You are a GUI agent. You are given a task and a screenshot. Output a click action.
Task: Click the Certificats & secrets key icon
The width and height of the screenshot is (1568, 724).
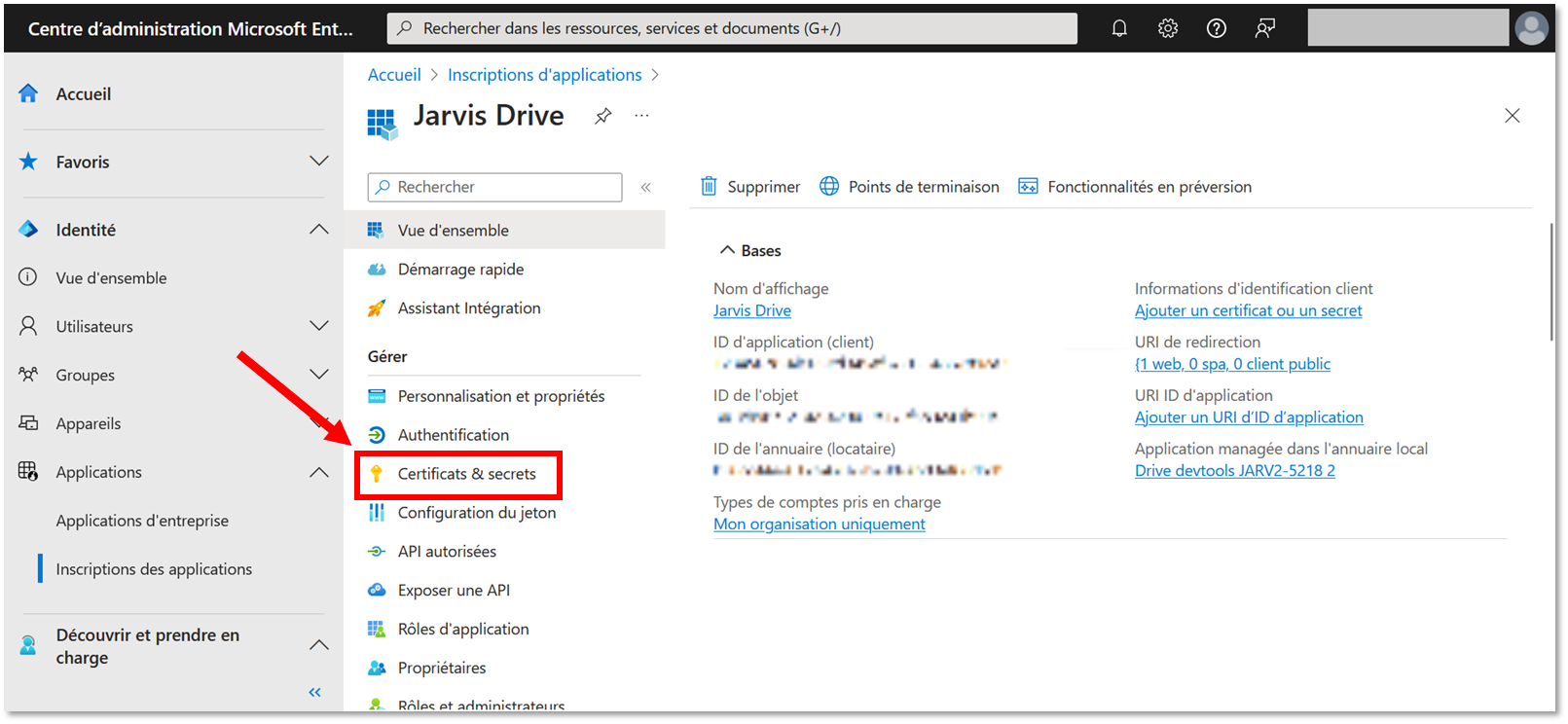(377, 474)
